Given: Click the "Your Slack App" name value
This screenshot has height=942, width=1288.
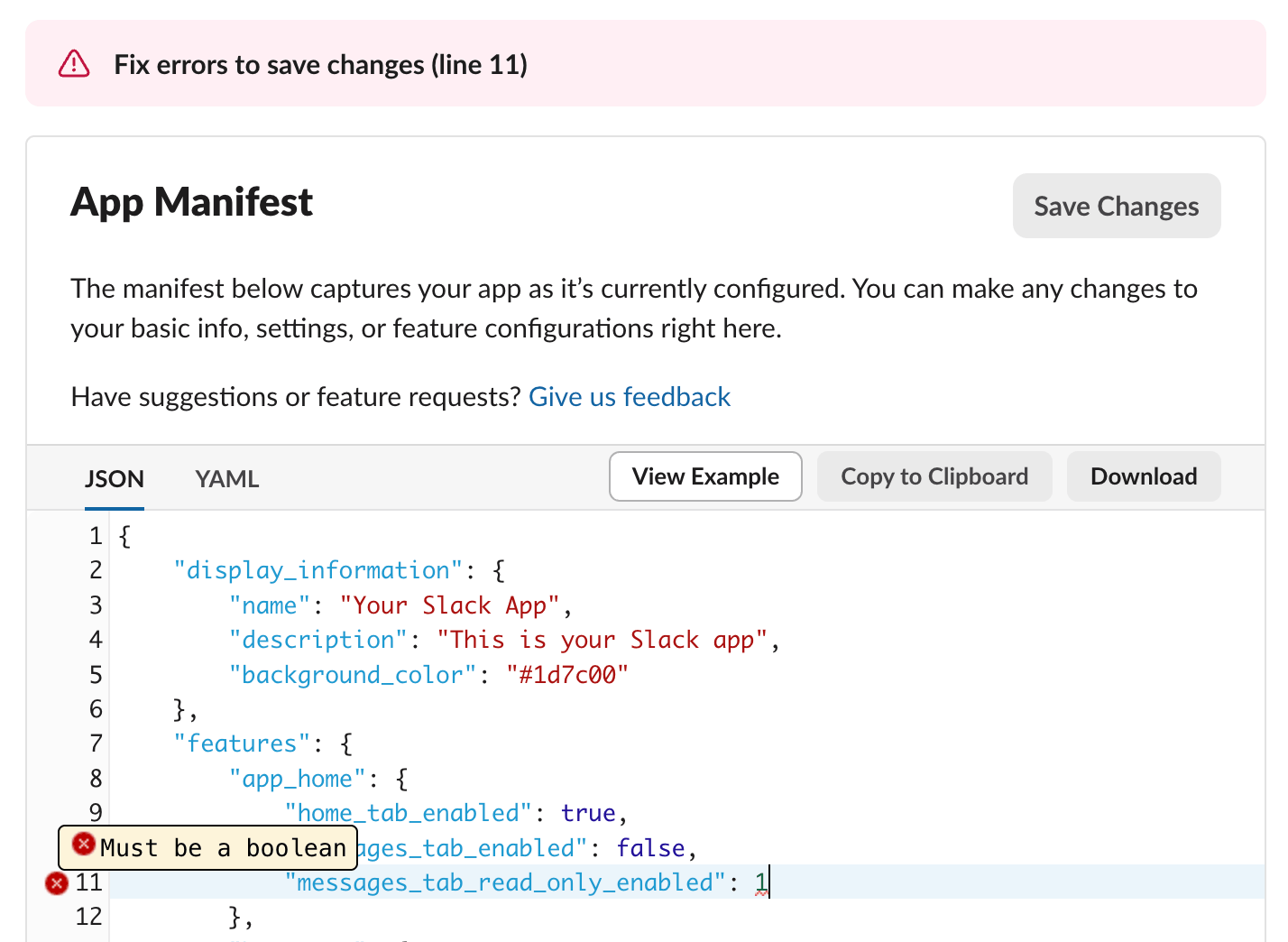Looking at the screenshot, I should pos(450,605).
